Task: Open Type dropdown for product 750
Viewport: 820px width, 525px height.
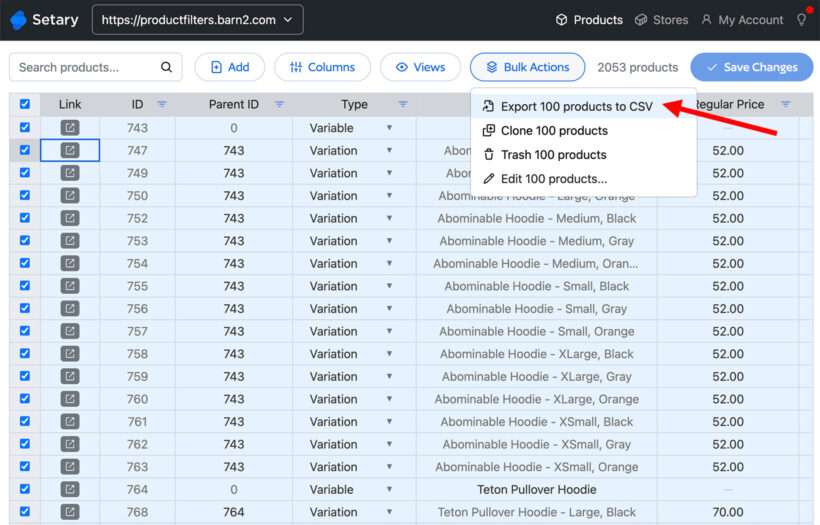Action: coord(389,196)
